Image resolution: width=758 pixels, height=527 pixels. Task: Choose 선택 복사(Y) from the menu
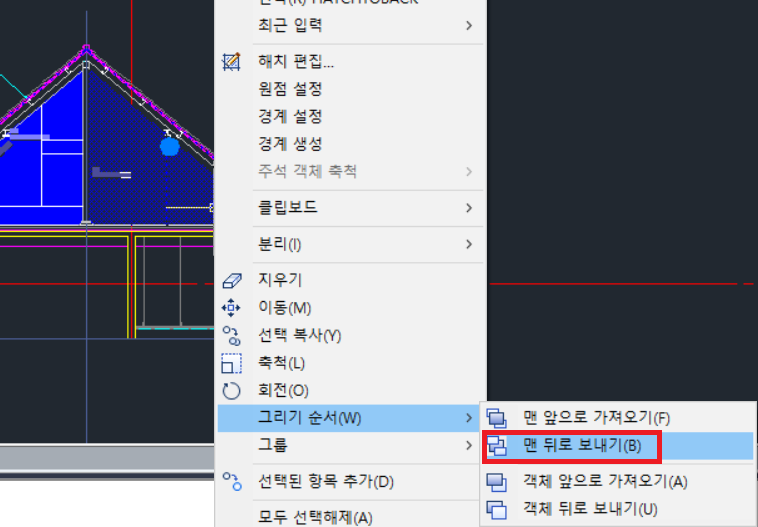[x=350, y=336]
